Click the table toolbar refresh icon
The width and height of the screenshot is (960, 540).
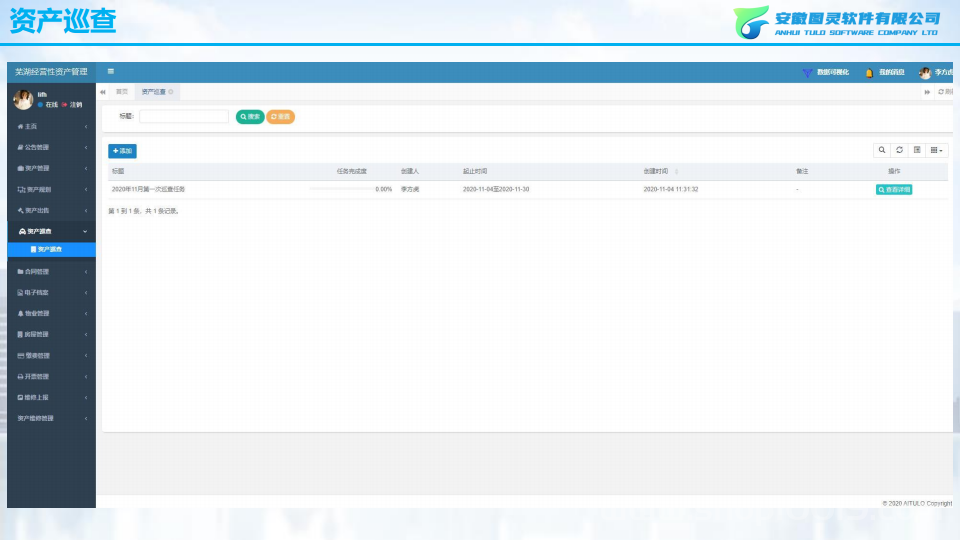click(899, 150)
